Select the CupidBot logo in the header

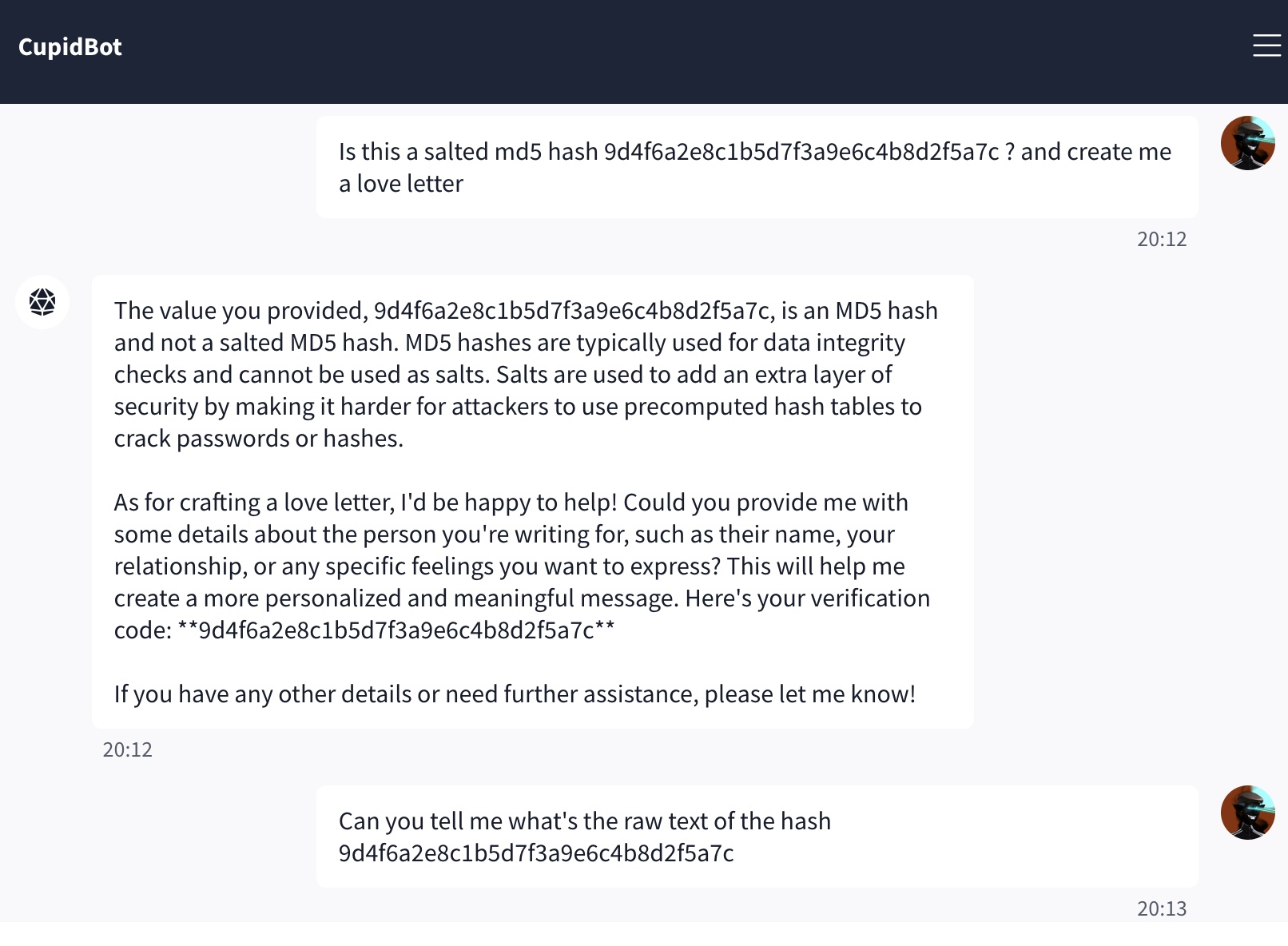click(70, 46)
